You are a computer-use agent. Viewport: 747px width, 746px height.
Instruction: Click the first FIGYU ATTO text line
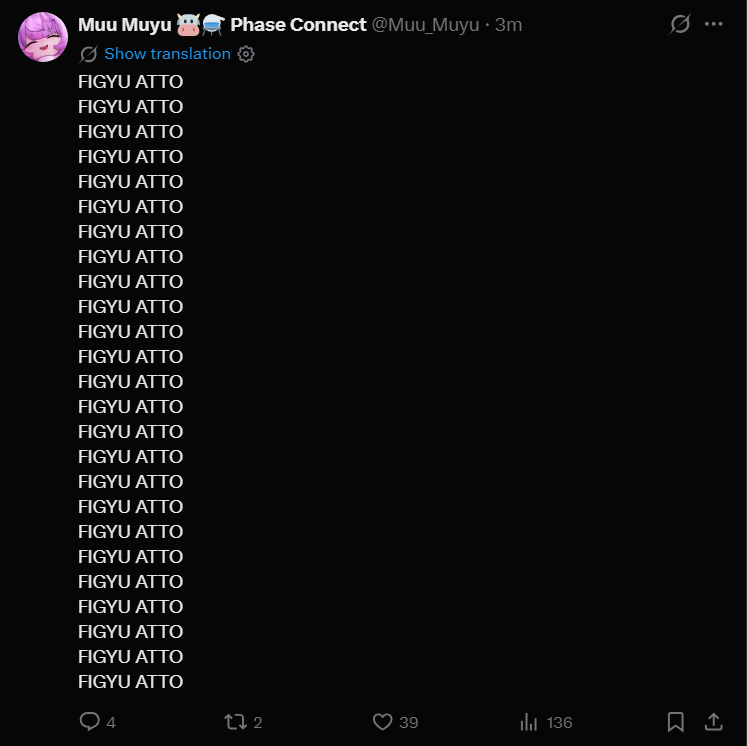[x=131, y=82]
